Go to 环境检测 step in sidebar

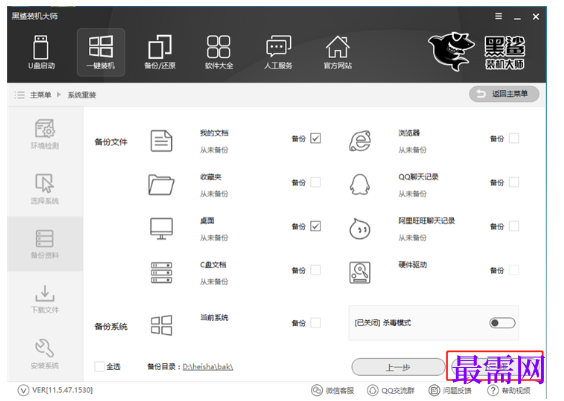click(45, 134)
